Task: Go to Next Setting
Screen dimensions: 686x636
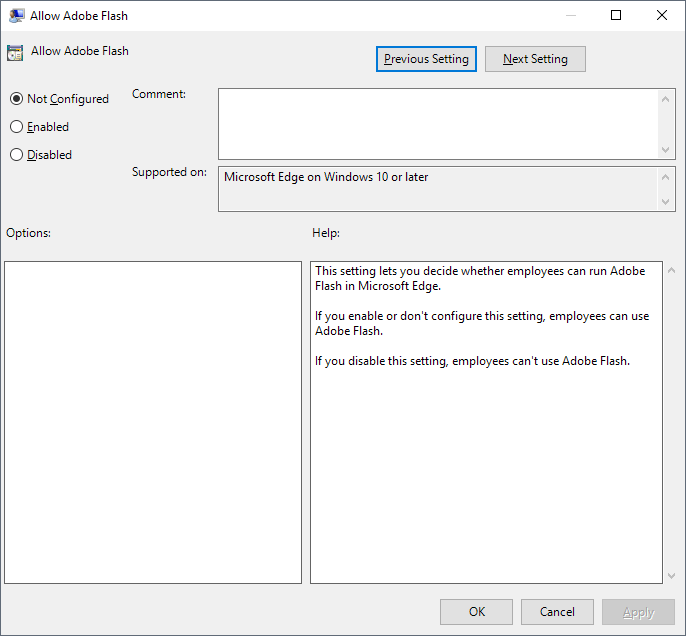Action: [535, 59]
